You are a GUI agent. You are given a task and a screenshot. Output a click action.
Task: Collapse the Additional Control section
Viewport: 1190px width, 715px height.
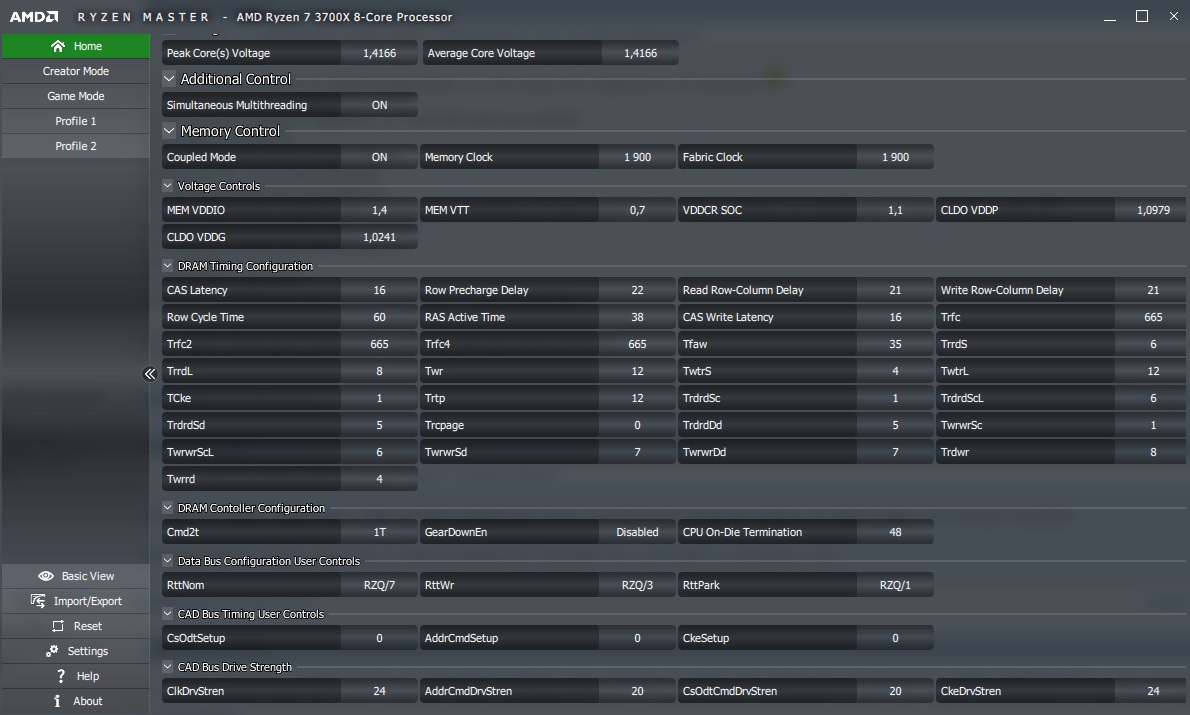(x=168, y=78)
